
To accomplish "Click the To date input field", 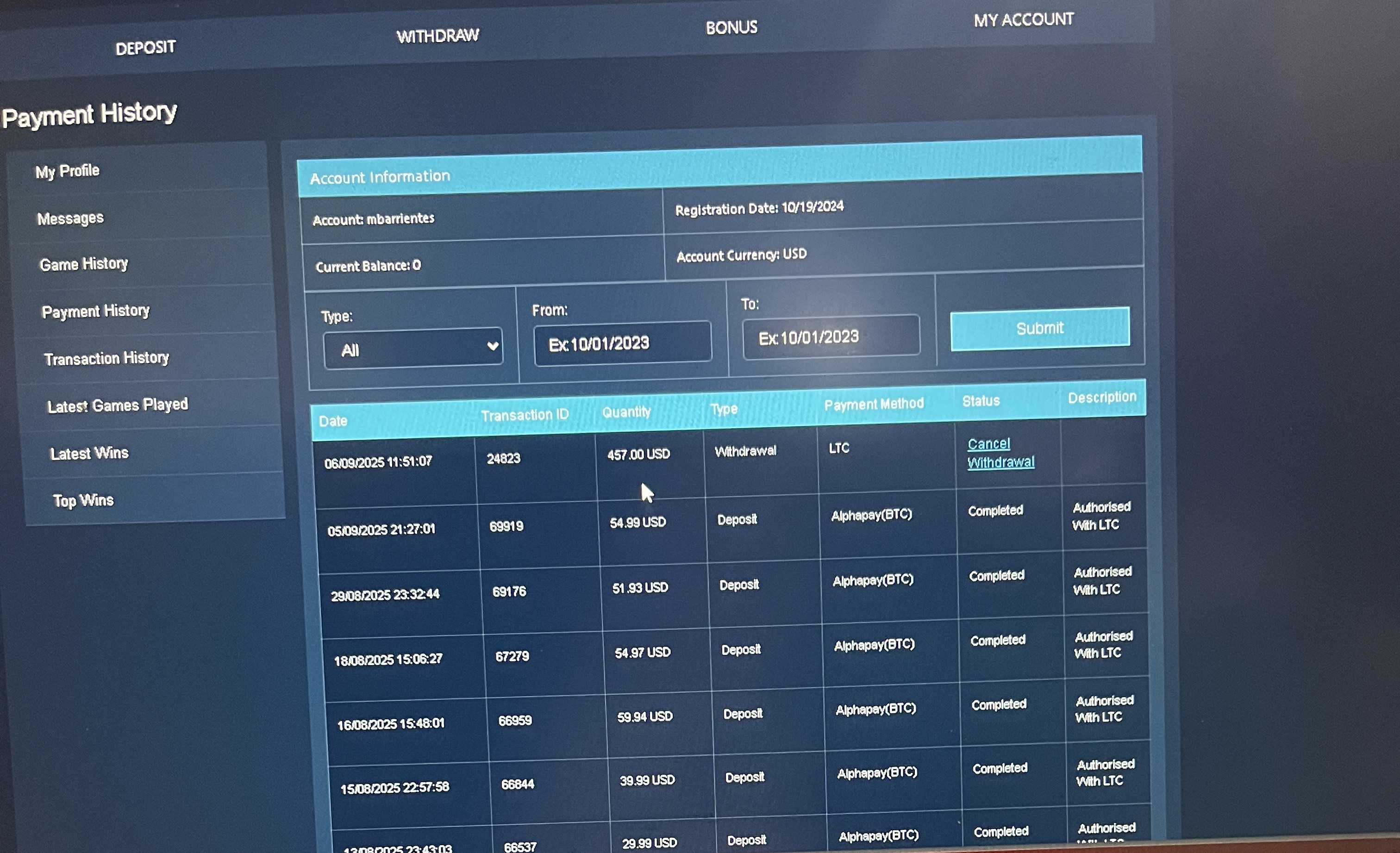I will coord(831,337).
